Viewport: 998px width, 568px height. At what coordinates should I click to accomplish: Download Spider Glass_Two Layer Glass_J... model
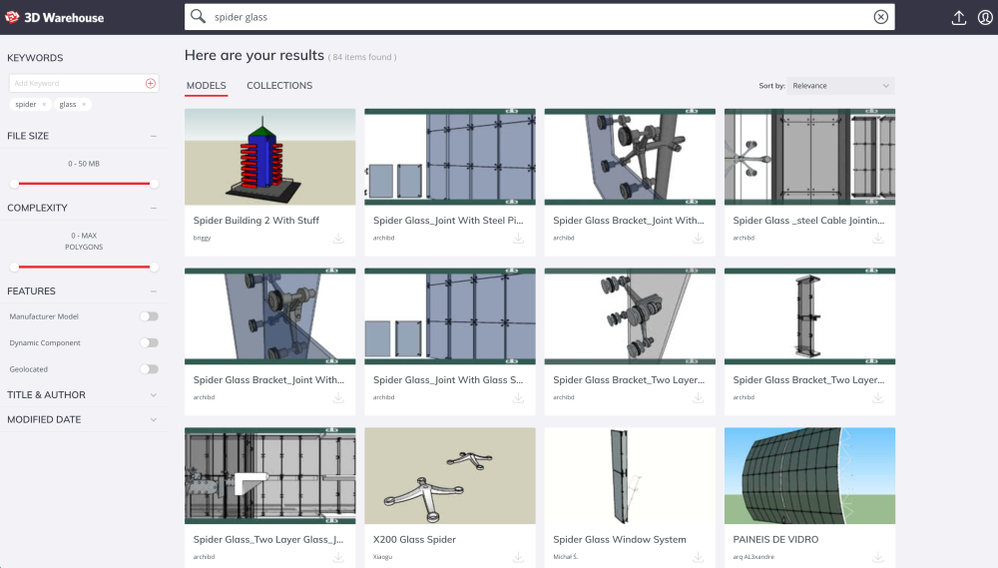(338, 557)
